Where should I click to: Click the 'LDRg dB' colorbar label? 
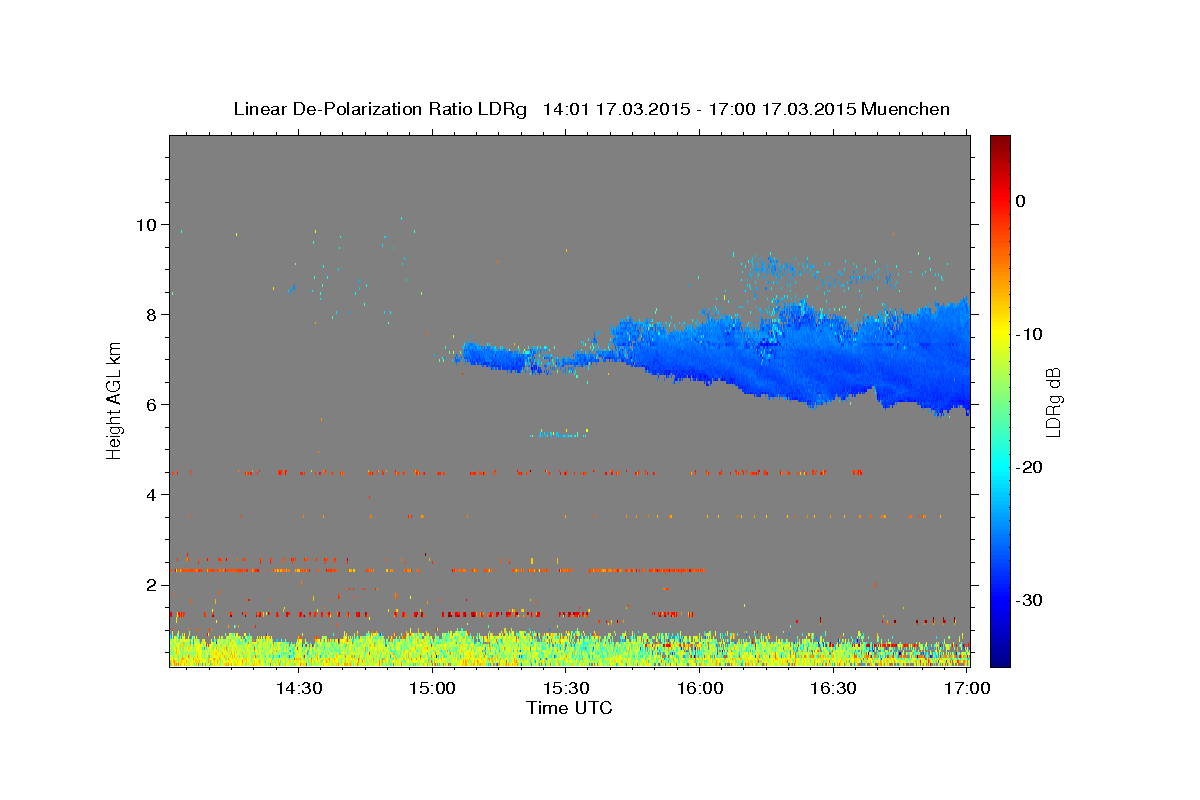click(1052, 402)
